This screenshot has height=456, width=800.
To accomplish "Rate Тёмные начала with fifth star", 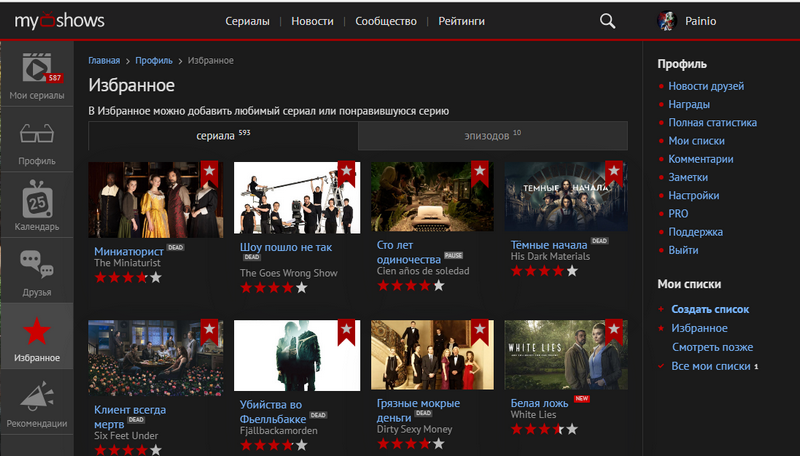I will pos(572,271).
